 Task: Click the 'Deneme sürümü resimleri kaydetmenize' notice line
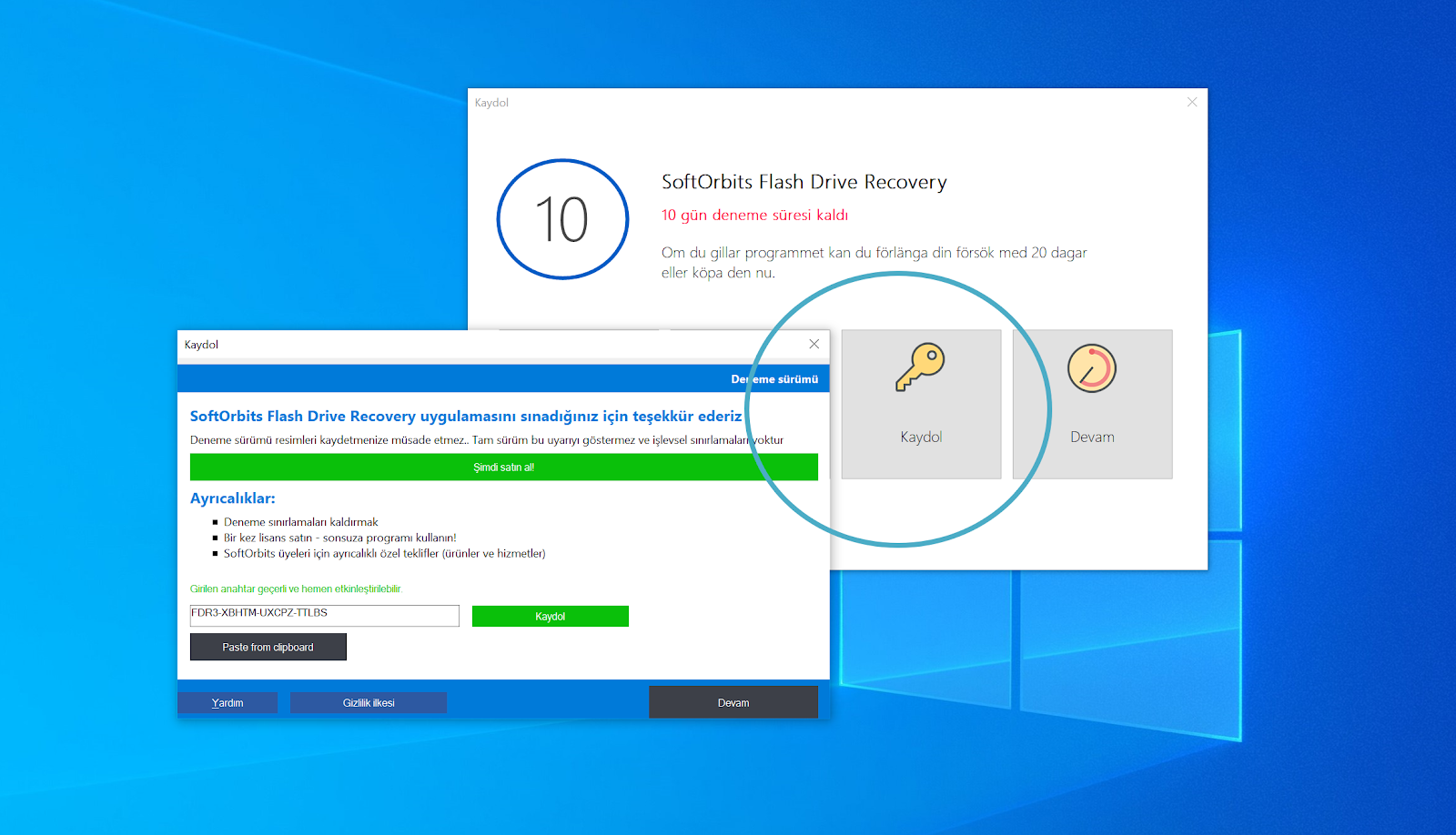pyautogui.click(x=487, y=440)
